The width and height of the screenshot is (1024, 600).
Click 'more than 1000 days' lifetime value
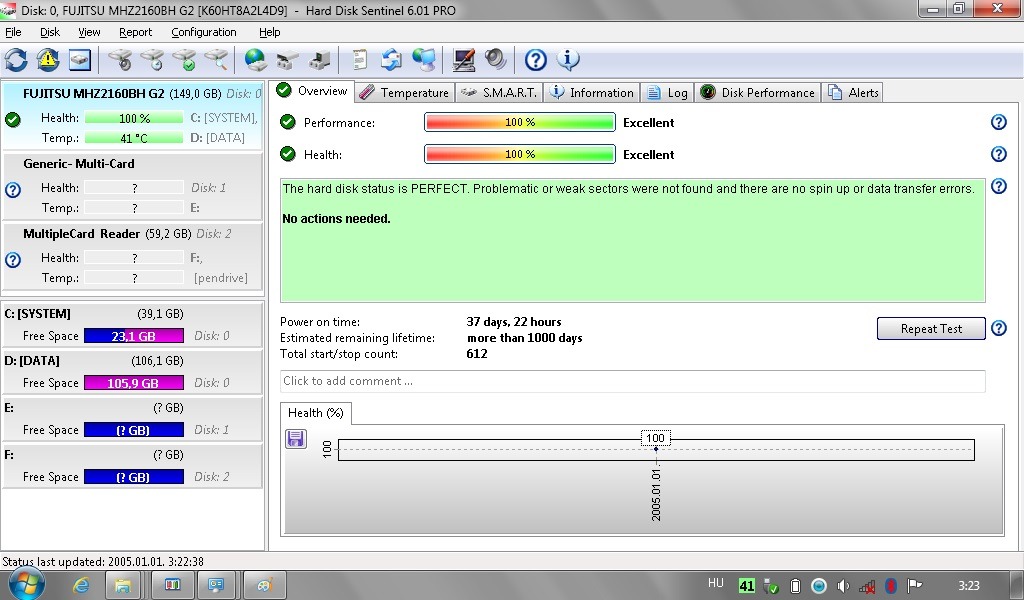click(x=524, y=338)
